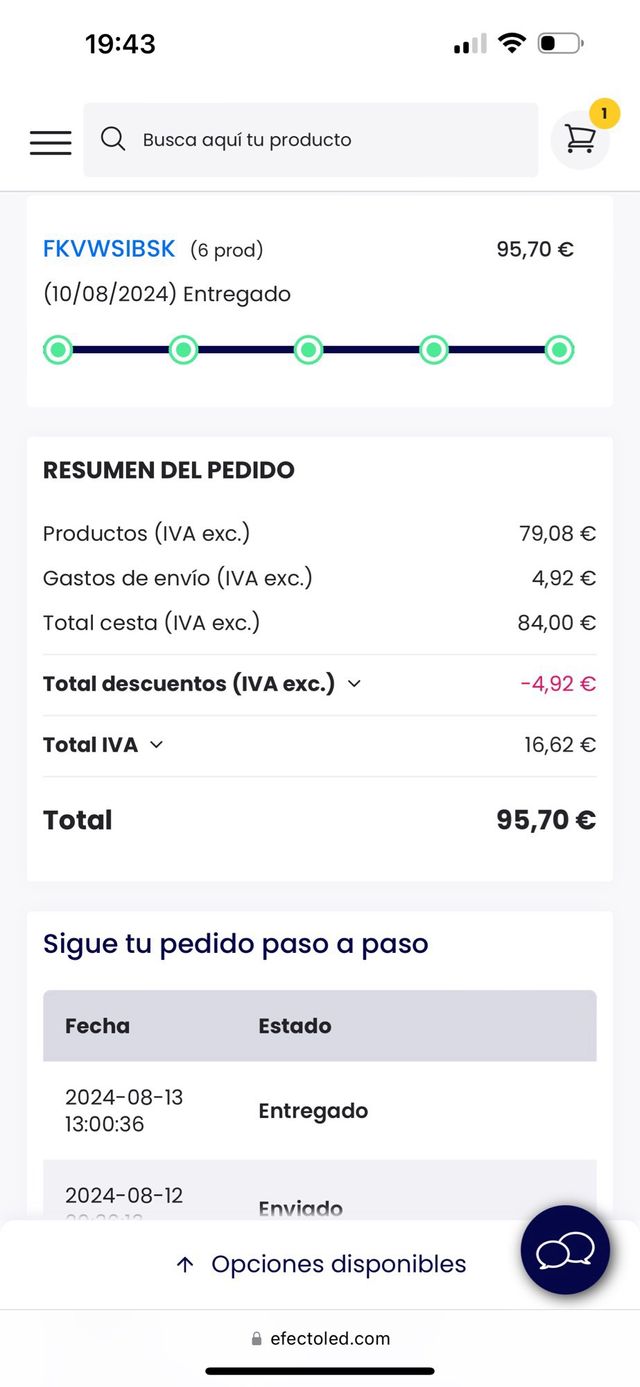Tap the up arrow beside Opciones disponibles

pyautogui.click(x=185, y=1265)
